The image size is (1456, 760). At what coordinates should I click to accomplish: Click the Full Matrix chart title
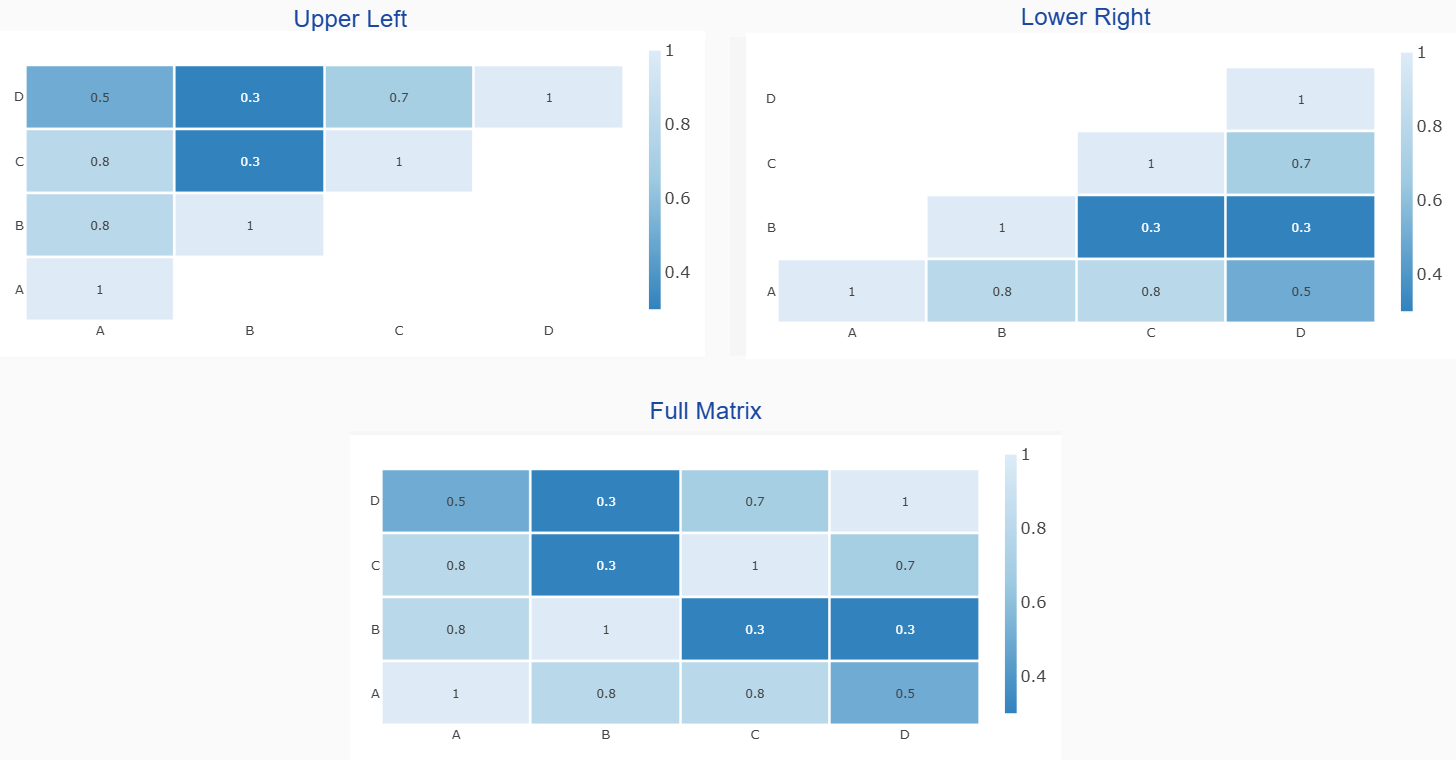(x=705, y=411)
